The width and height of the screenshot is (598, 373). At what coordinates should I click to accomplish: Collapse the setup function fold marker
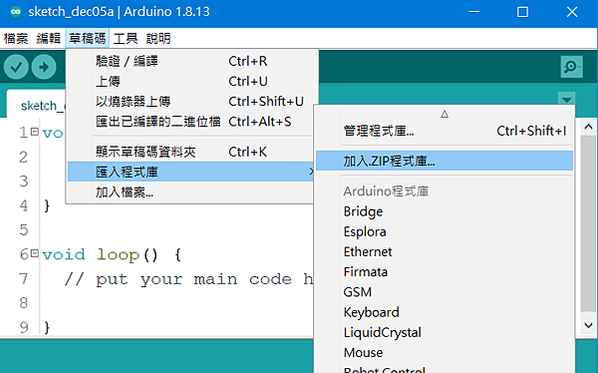pyautogui.click(x=35, y=132)
